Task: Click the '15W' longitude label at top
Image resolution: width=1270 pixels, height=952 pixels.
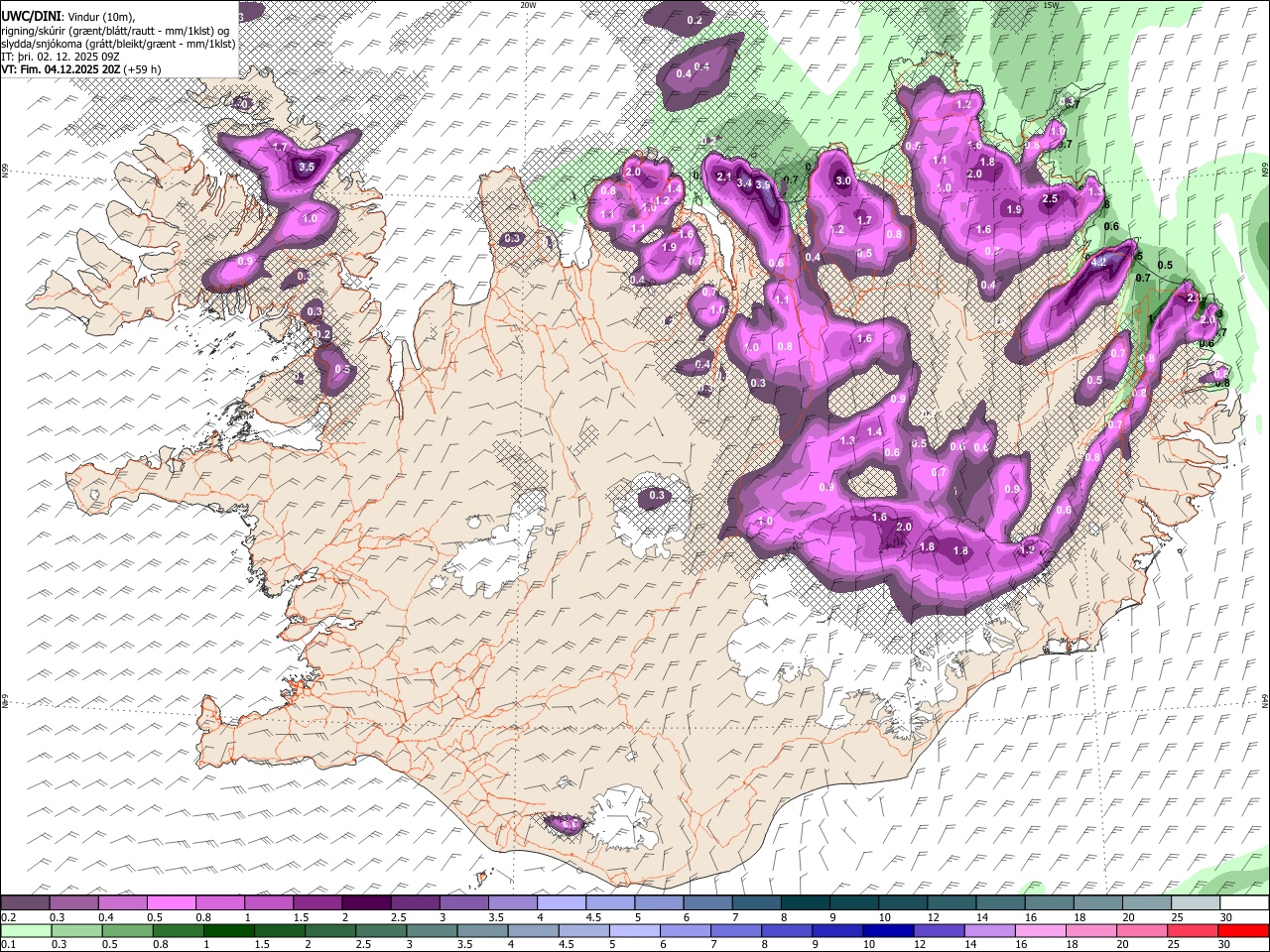Action: (1051, 5)
